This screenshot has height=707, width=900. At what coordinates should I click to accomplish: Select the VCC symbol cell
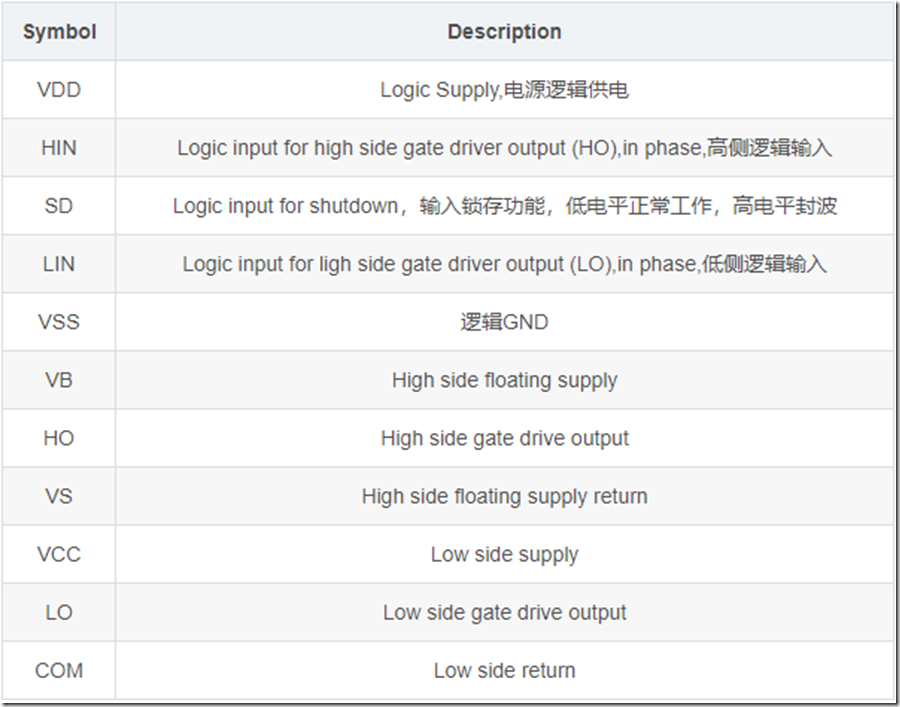click(59, 554)
